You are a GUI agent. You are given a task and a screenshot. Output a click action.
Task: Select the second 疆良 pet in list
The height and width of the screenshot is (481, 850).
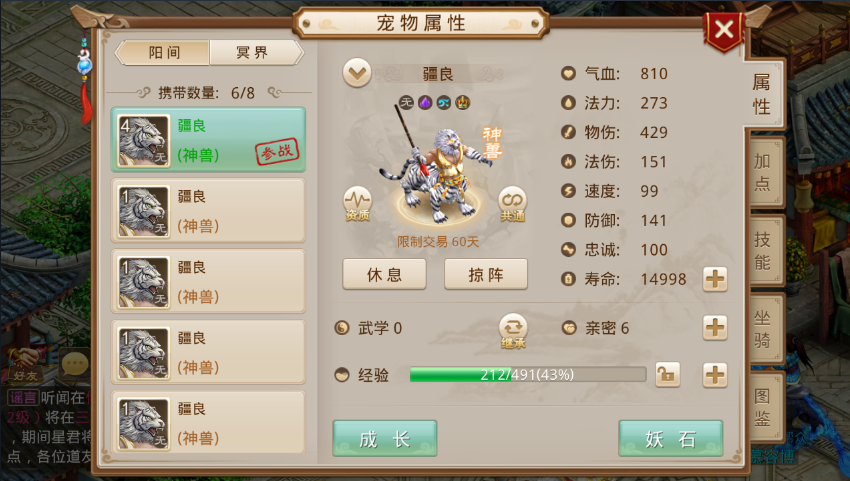click(208, 210)
